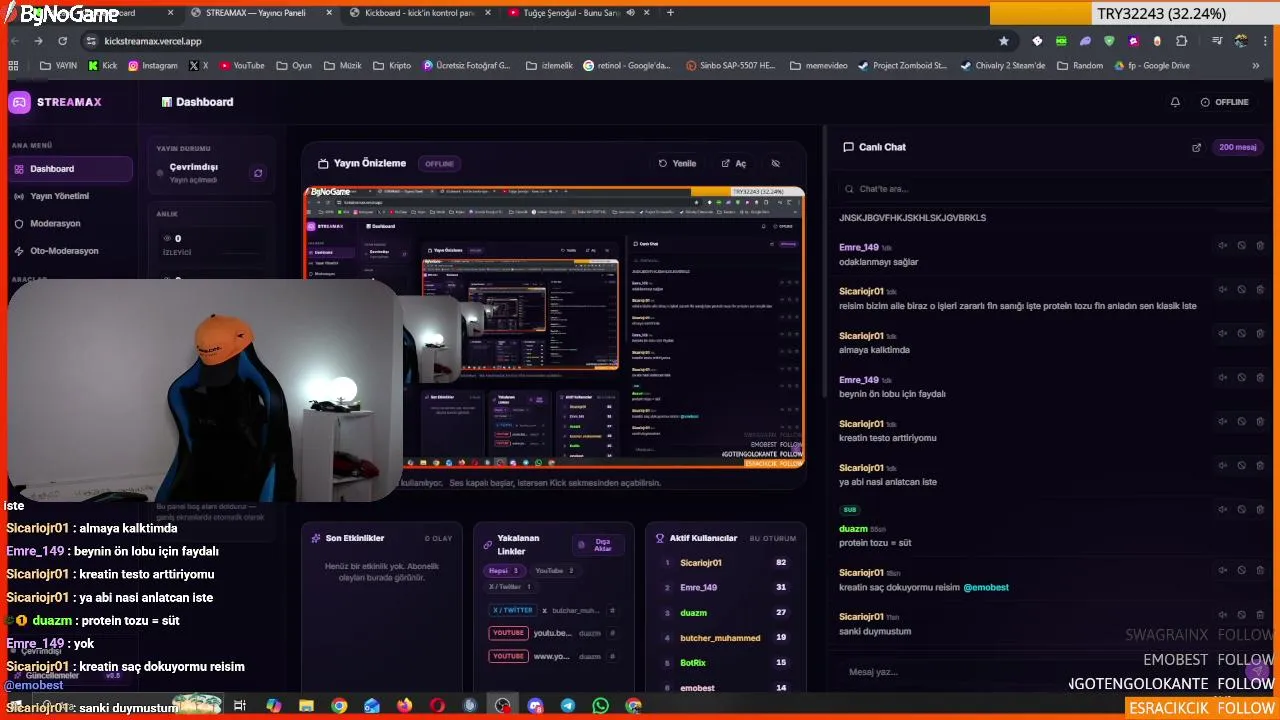
Task: Select the X / Twitter 1 filter
Action: (510, 587)
